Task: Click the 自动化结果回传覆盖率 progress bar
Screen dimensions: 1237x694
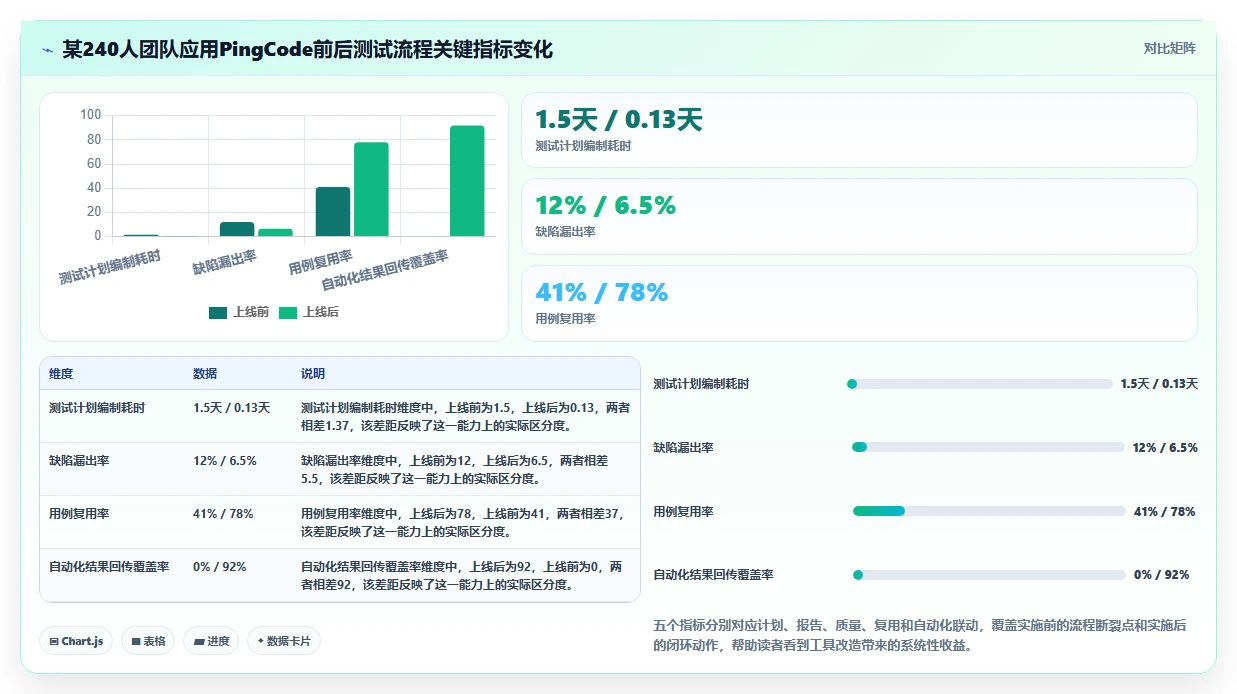Action: click(x=989, y=575)
